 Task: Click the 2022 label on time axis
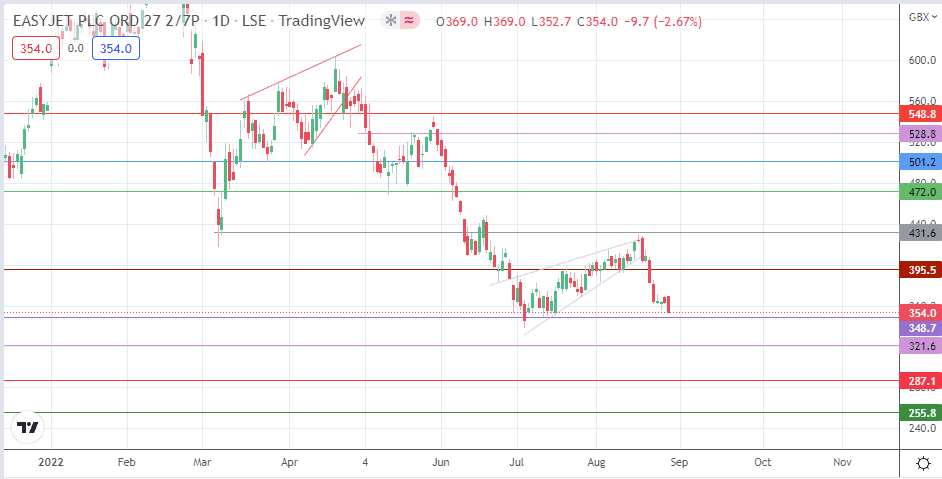click(x=51, y=462)
